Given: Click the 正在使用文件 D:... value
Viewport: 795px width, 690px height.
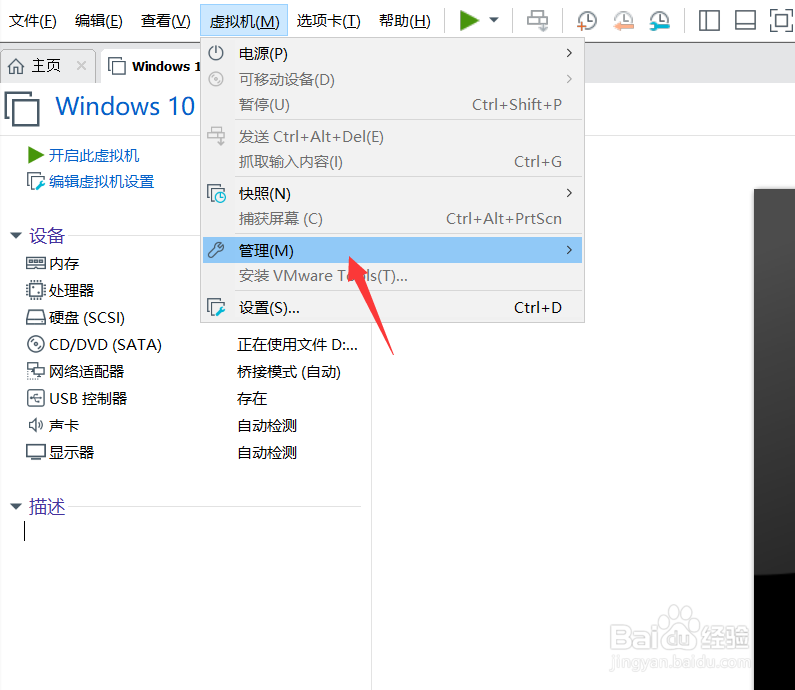Looking at the screenshot, I should (297, 345).
